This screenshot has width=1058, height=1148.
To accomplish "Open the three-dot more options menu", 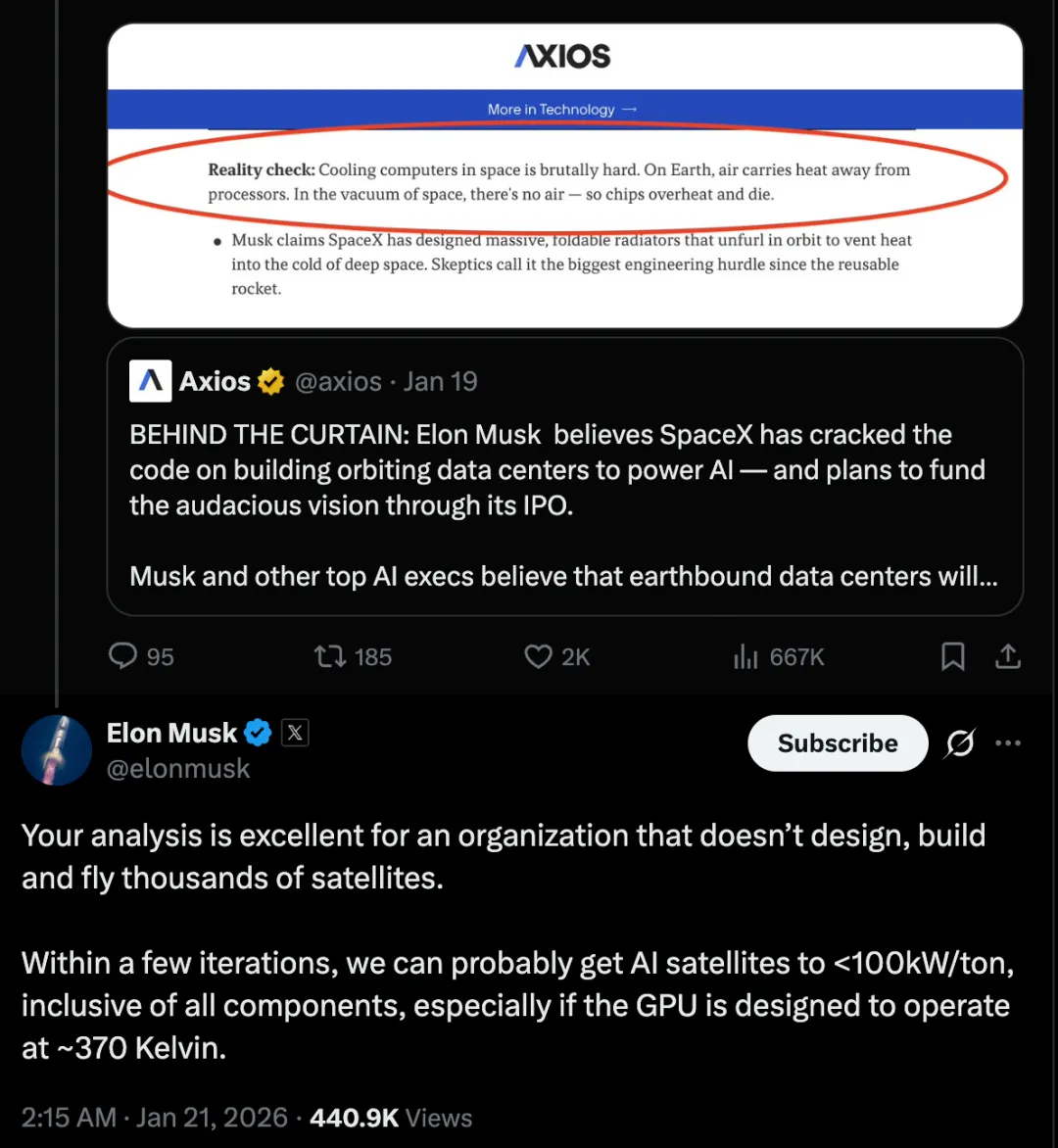I will click(x=1008, y=743).
